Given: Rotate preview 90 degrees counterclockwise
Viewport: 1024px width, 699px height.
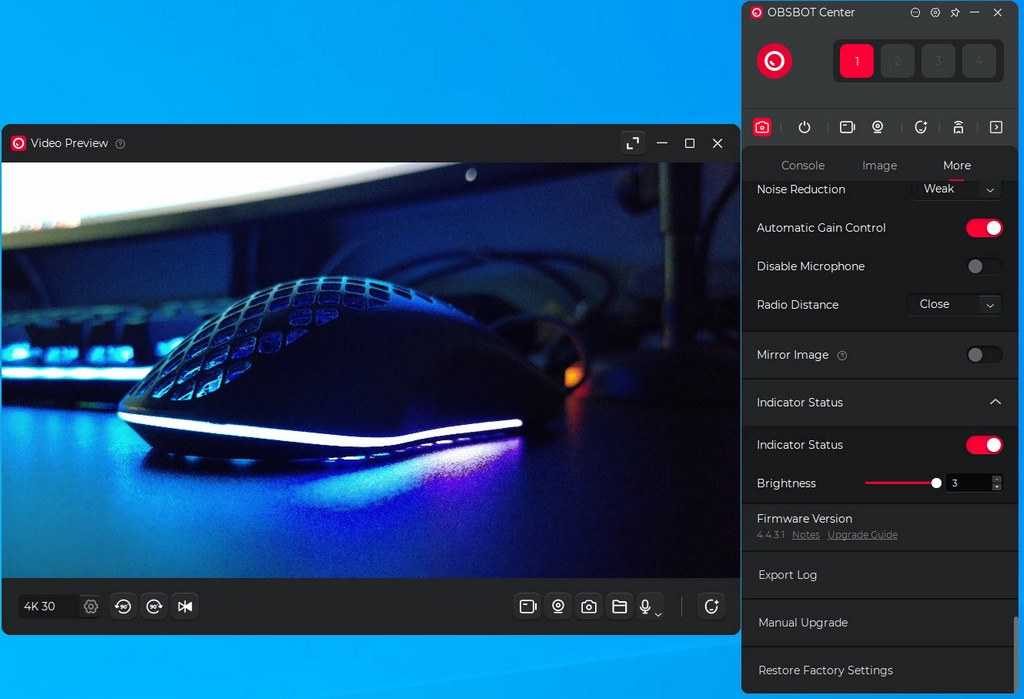Looking at the screenshot, I should [x=123, y=606].
